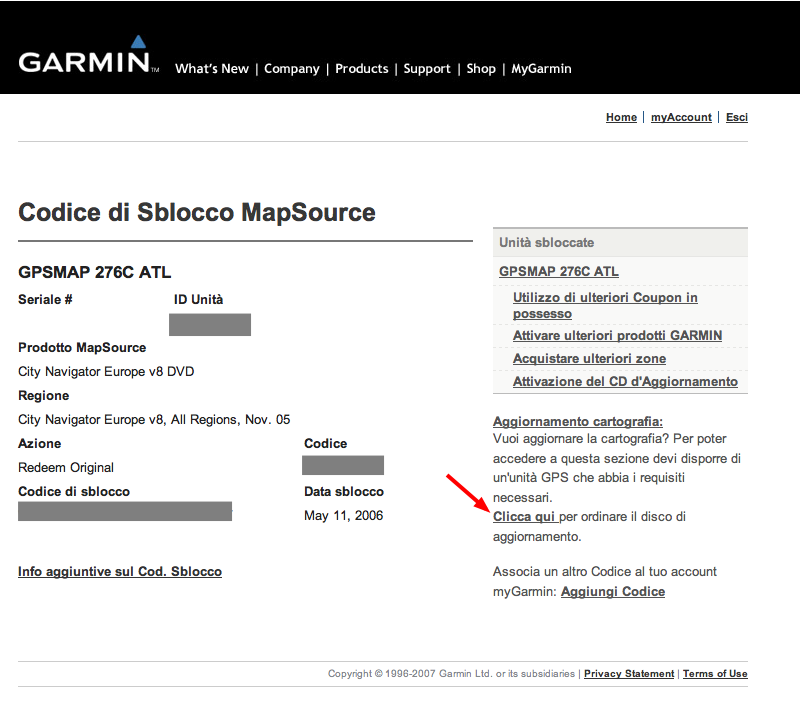
Task: Click the GPSMAP 276C ATL product heading
Action: coord(95,272)
